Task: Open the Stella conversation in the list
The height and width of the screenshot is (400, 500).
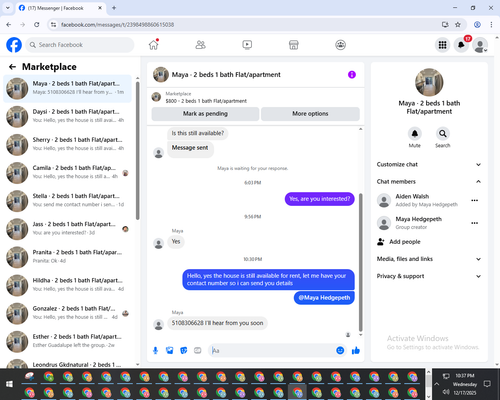Action: point(67,201)
